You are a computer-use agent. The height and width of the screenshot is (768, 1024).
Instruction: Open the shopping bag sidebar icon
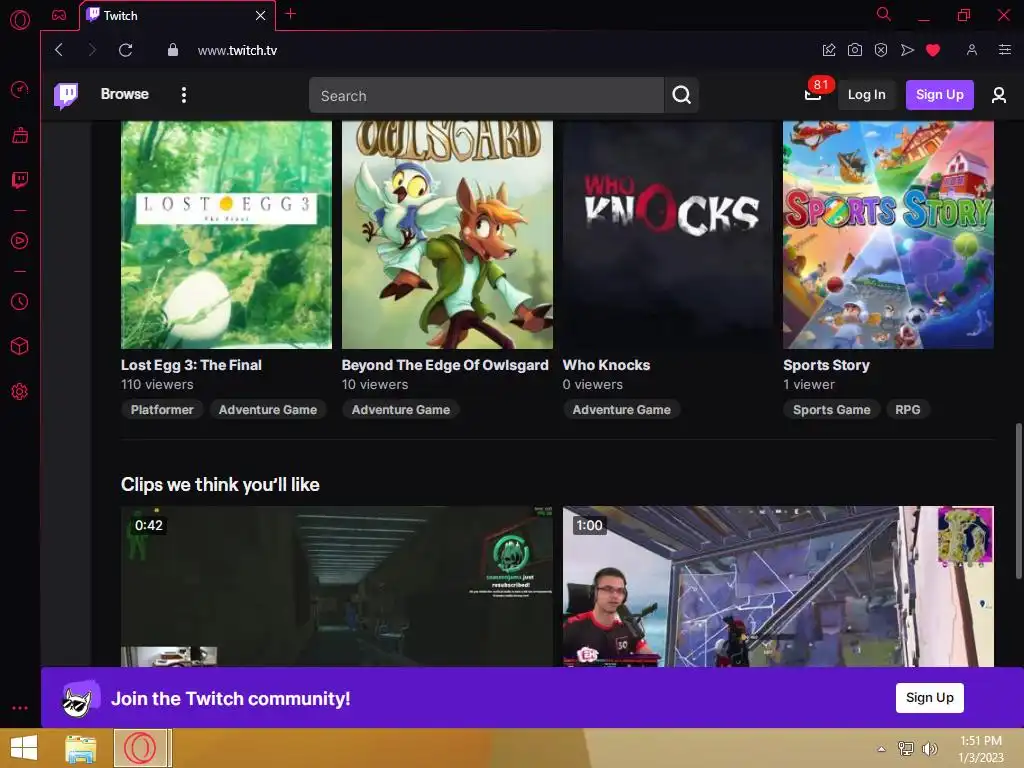[20, 135]
